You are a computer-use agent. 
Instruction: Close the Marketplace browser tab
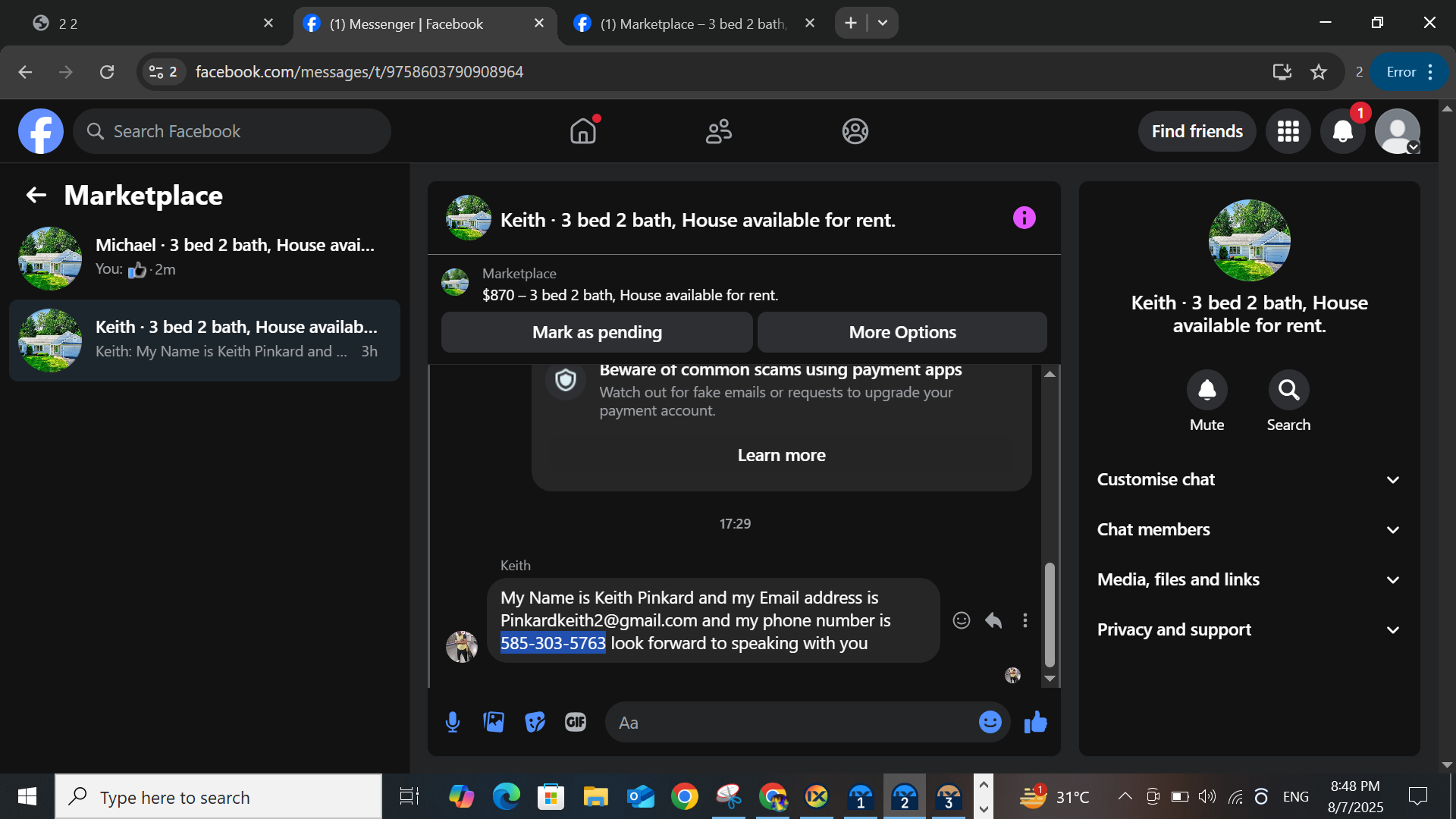tap(810, 23)
